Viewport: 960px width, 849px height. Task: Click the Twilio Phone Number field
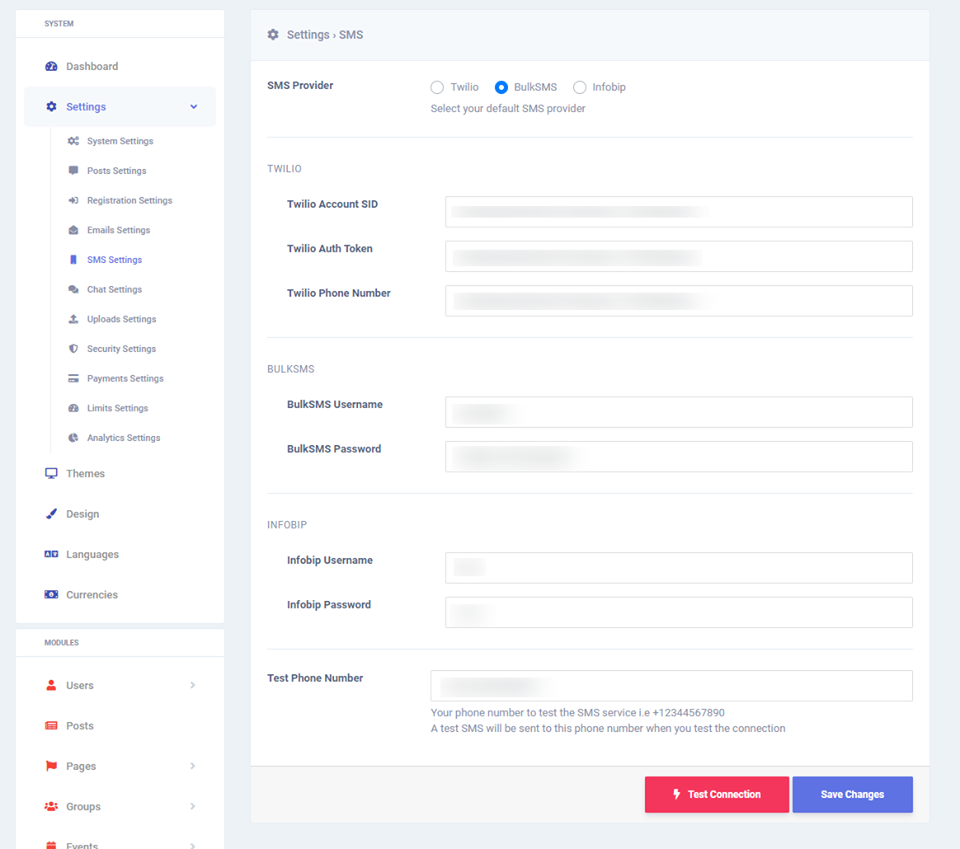(x=678, y=301)
